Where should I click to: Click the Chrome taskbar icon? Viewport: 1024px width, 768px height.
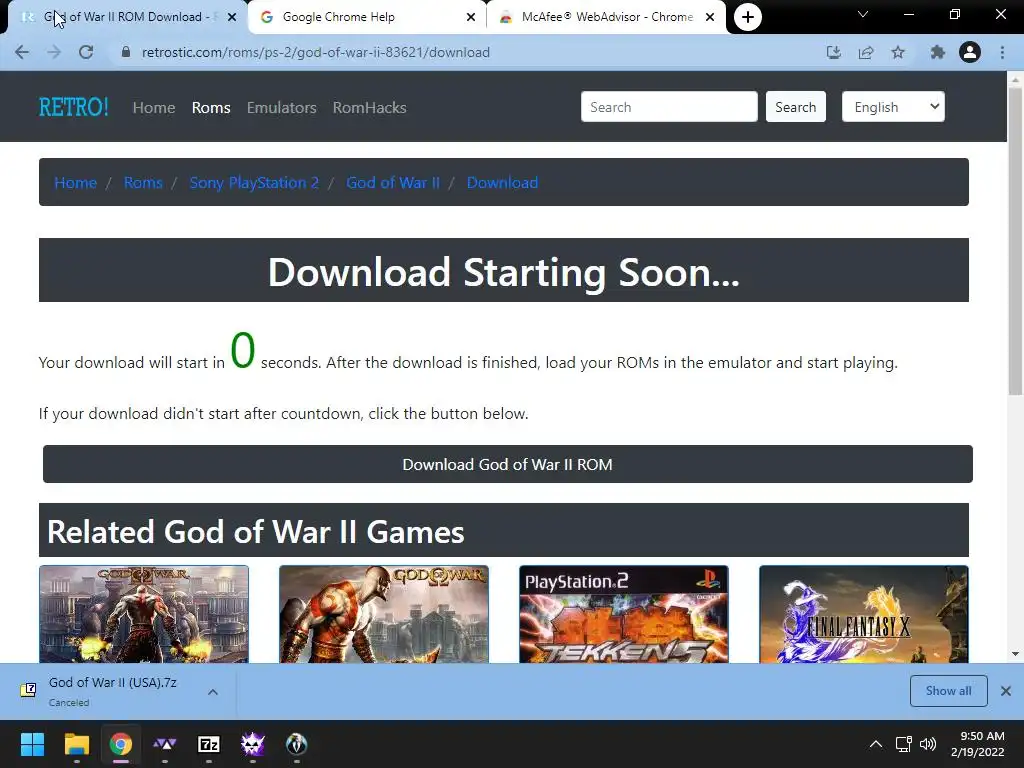[x=120, y=744]
